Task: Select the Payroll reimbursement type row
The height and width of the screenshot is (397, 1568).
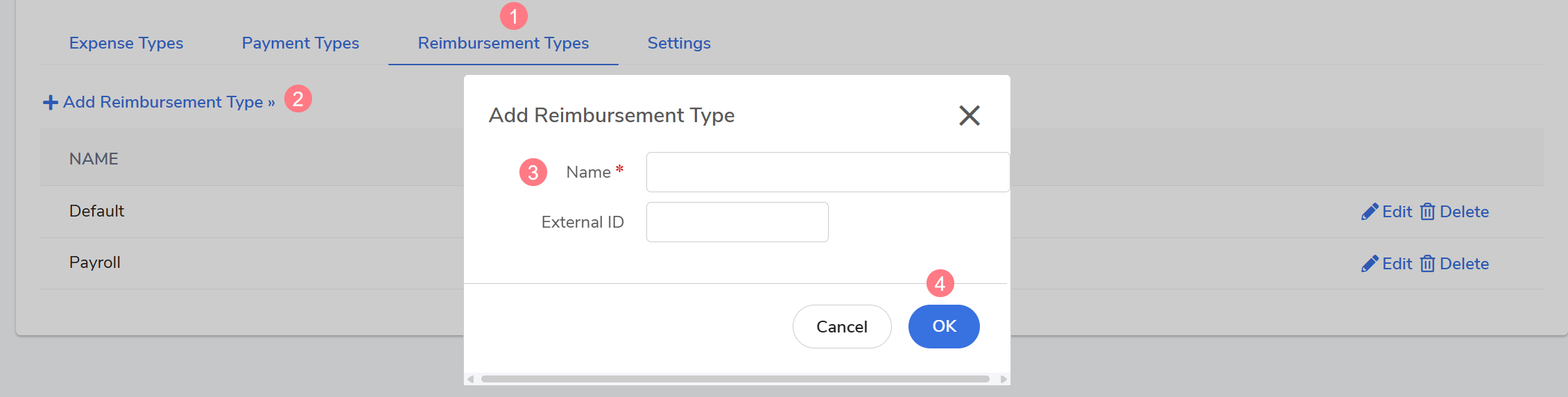Action: click(95, 263)
